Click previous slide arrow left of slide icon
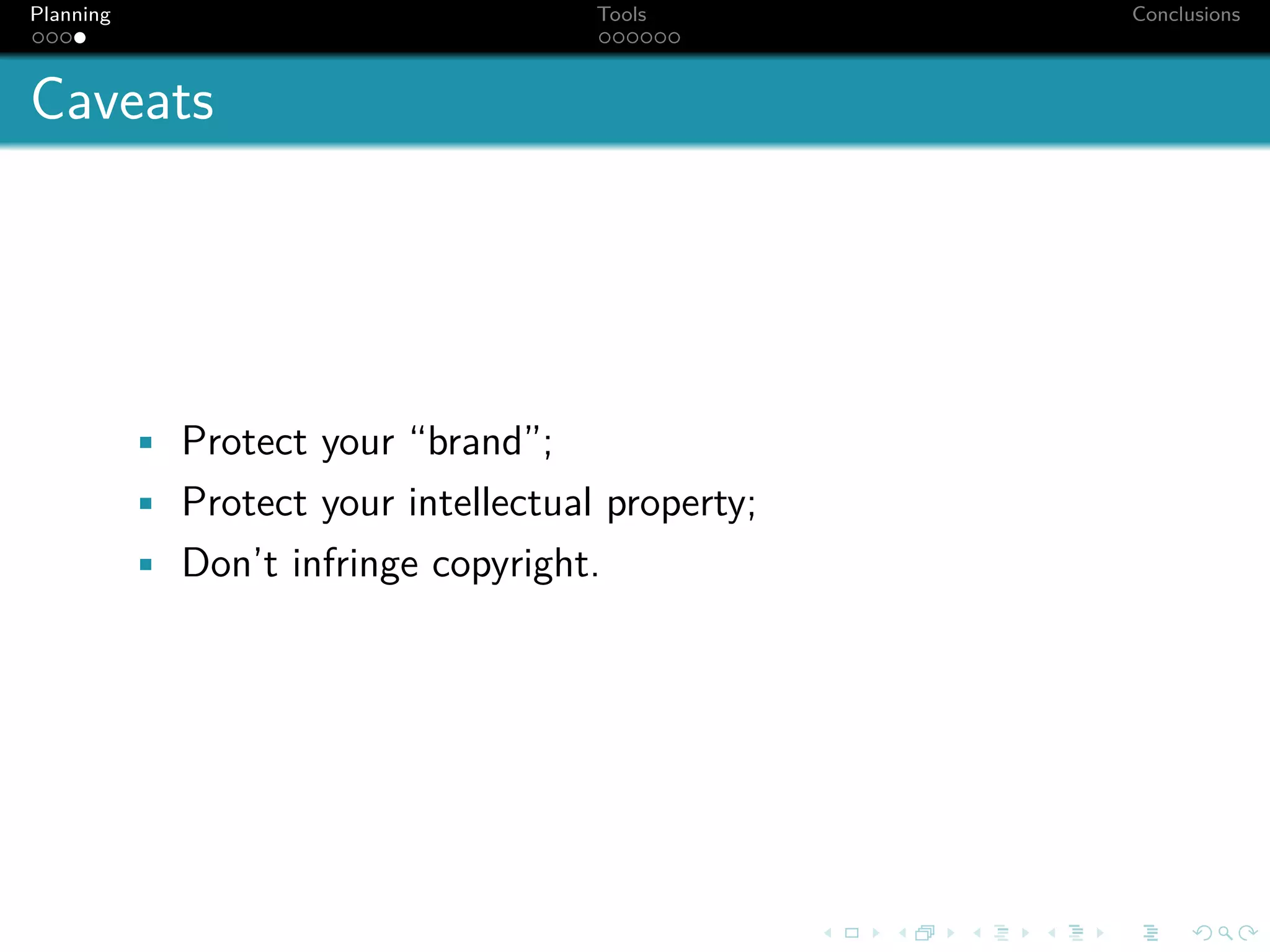This screenshot has height=952, width=1270. point(828,933)
